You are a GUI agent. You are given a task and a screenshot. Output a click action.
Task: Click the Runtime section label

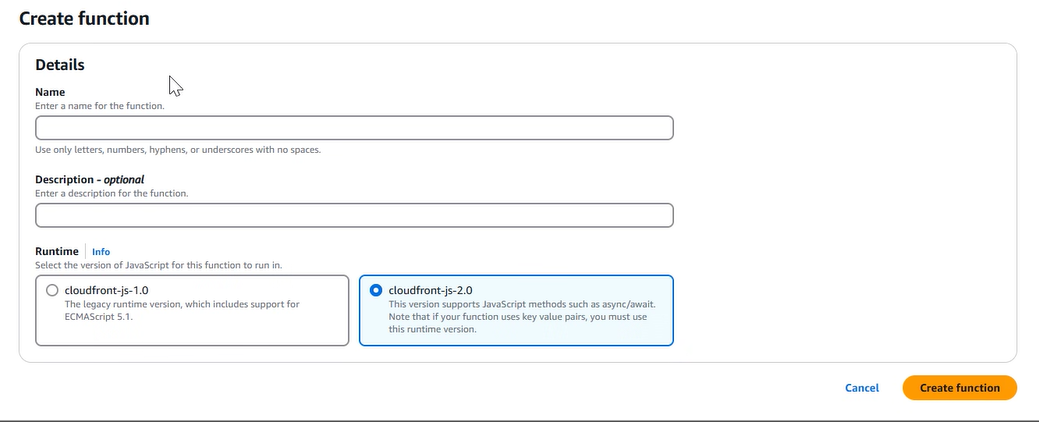[x=56, y=252]
